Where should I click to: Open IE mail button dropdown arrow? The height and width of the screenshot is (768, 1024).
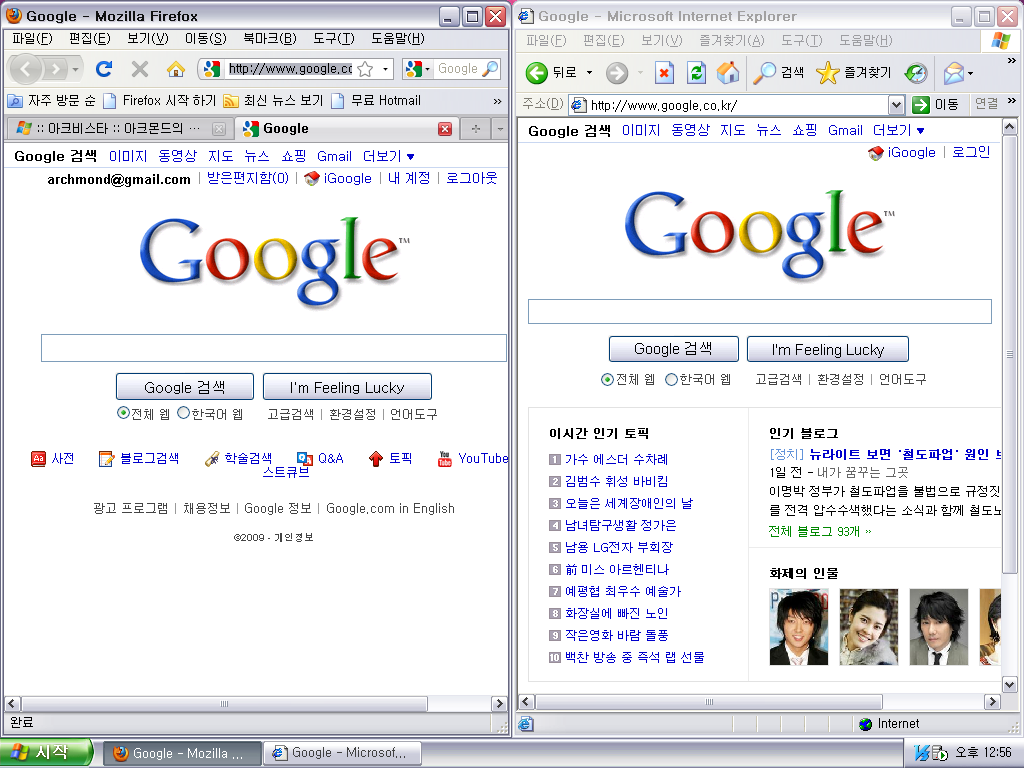pyautogui.click(x=970, y=72)
